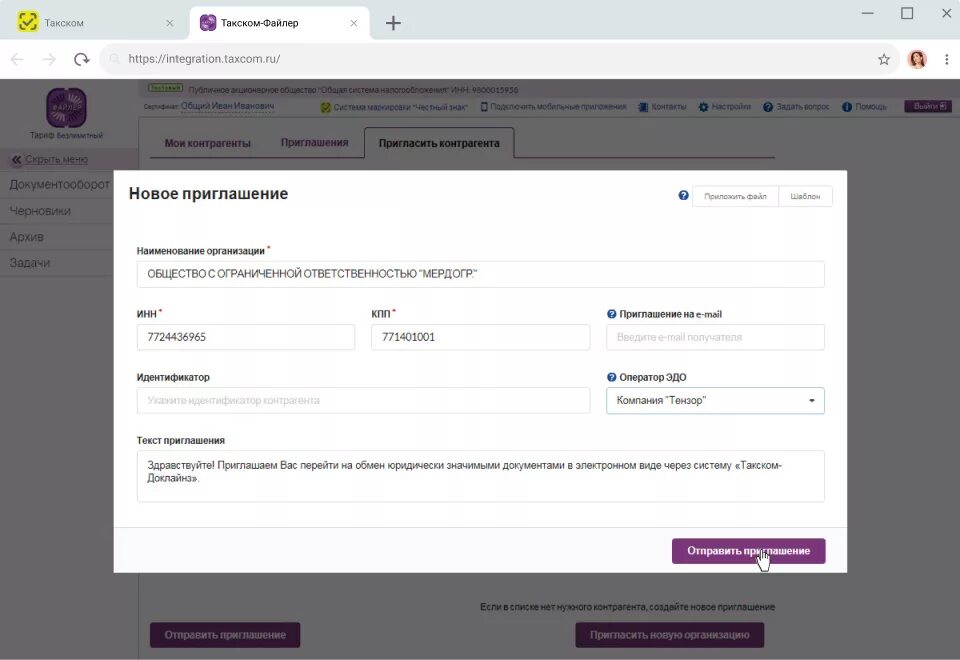This screenshot has height=660, width=960.
Task: Reload the page
Action: pyautogui.click(x=81, y=59)
